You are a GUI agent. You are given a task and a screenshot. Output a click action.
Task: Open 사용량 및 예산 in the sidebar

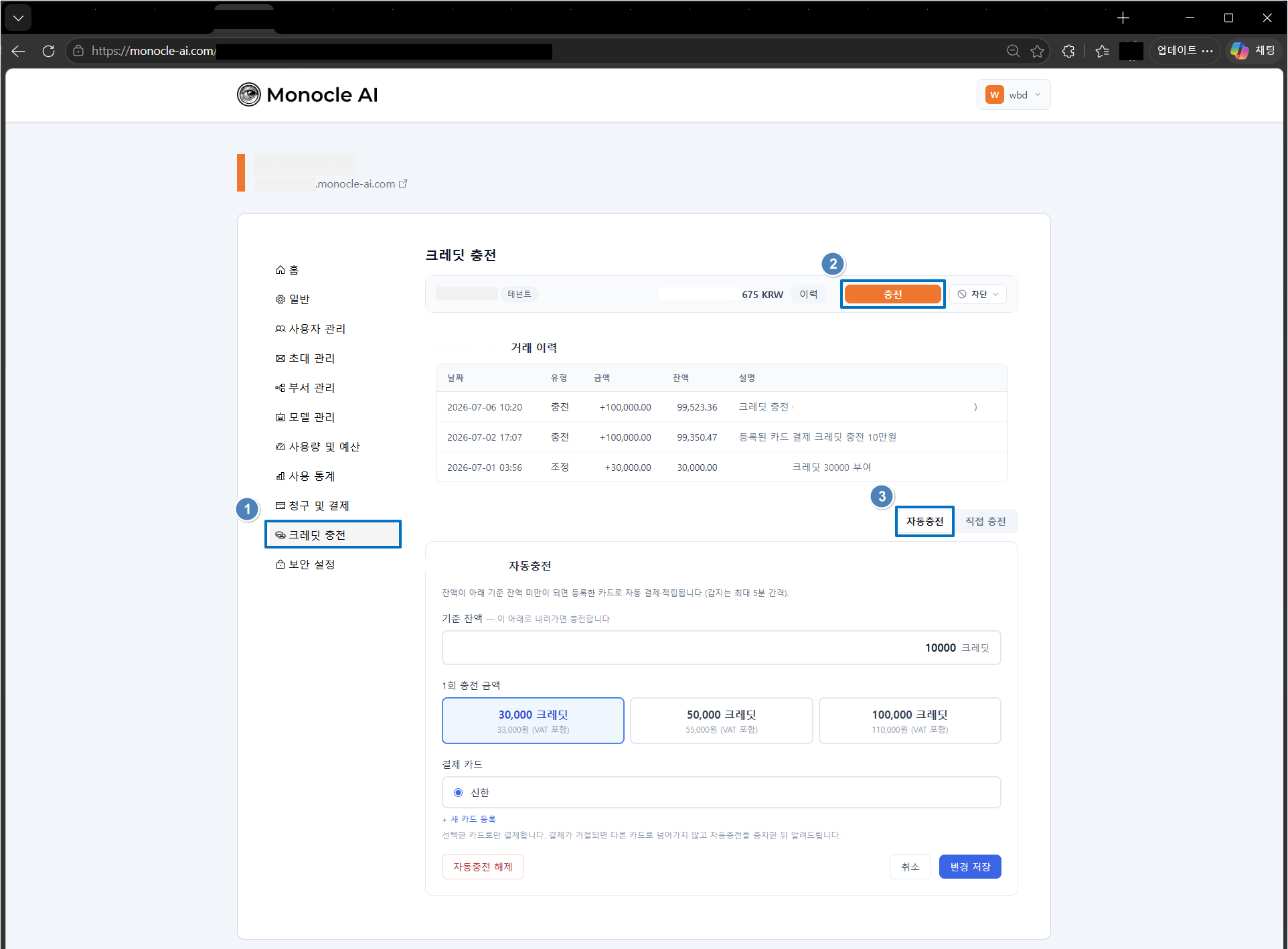tap(318, 447)
